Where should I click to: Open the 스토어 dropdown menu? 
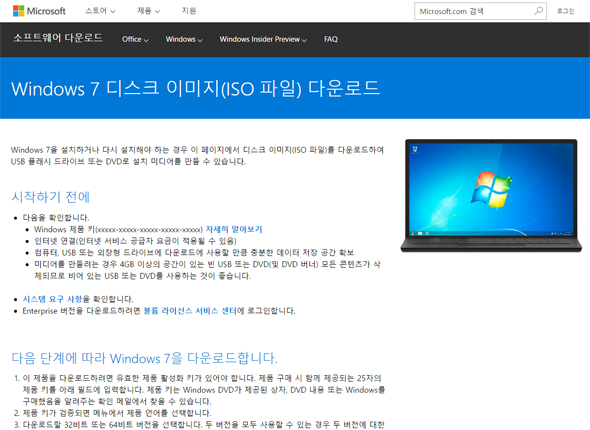point(100,11)
